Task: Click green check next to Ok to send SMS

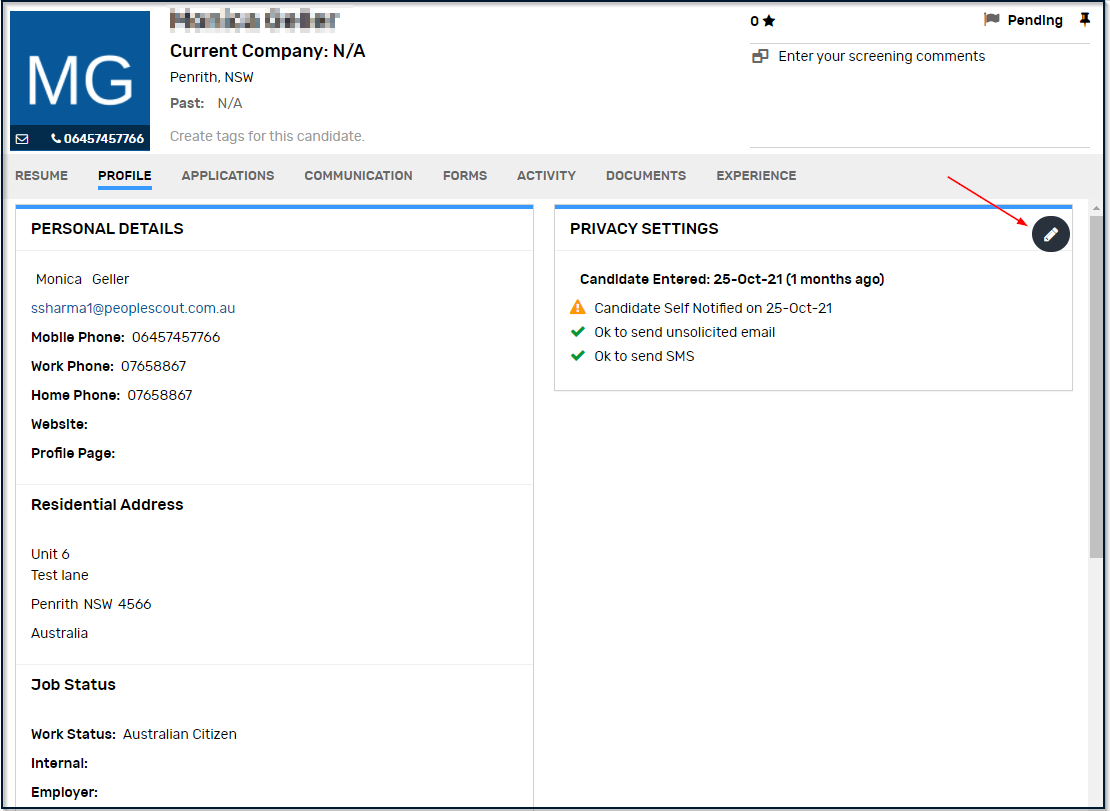Action: [x=578, y=356]
